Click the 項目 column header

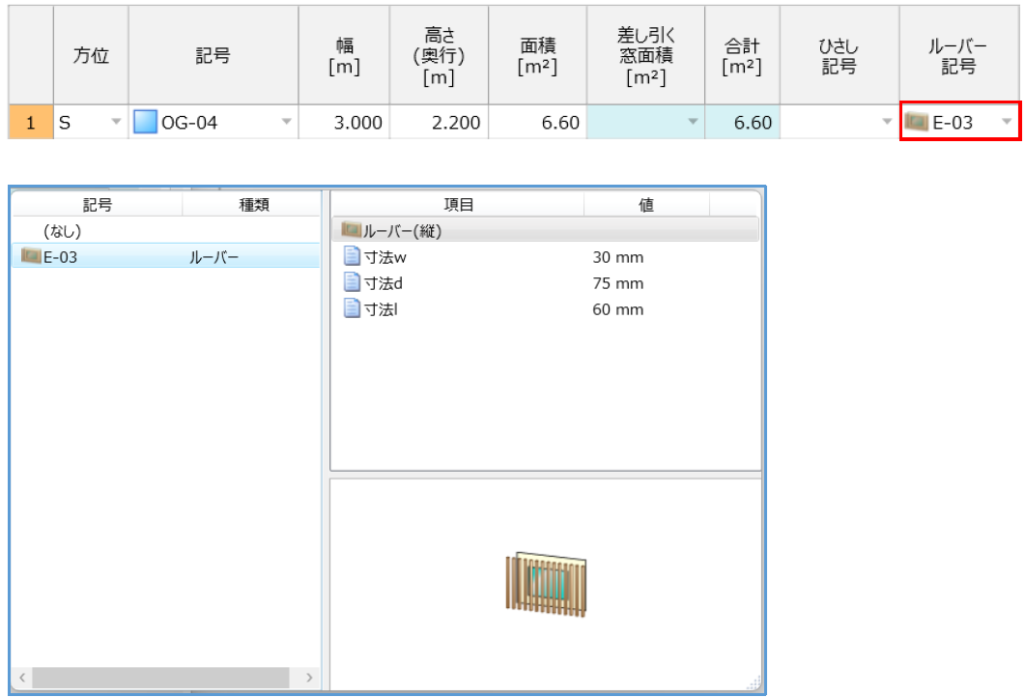(458, 205)
